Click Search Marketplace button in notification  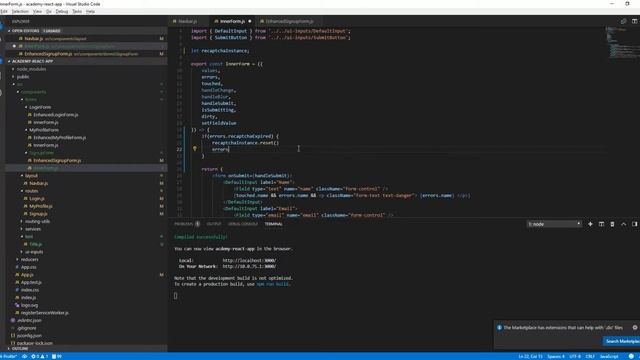click(622, 341)
